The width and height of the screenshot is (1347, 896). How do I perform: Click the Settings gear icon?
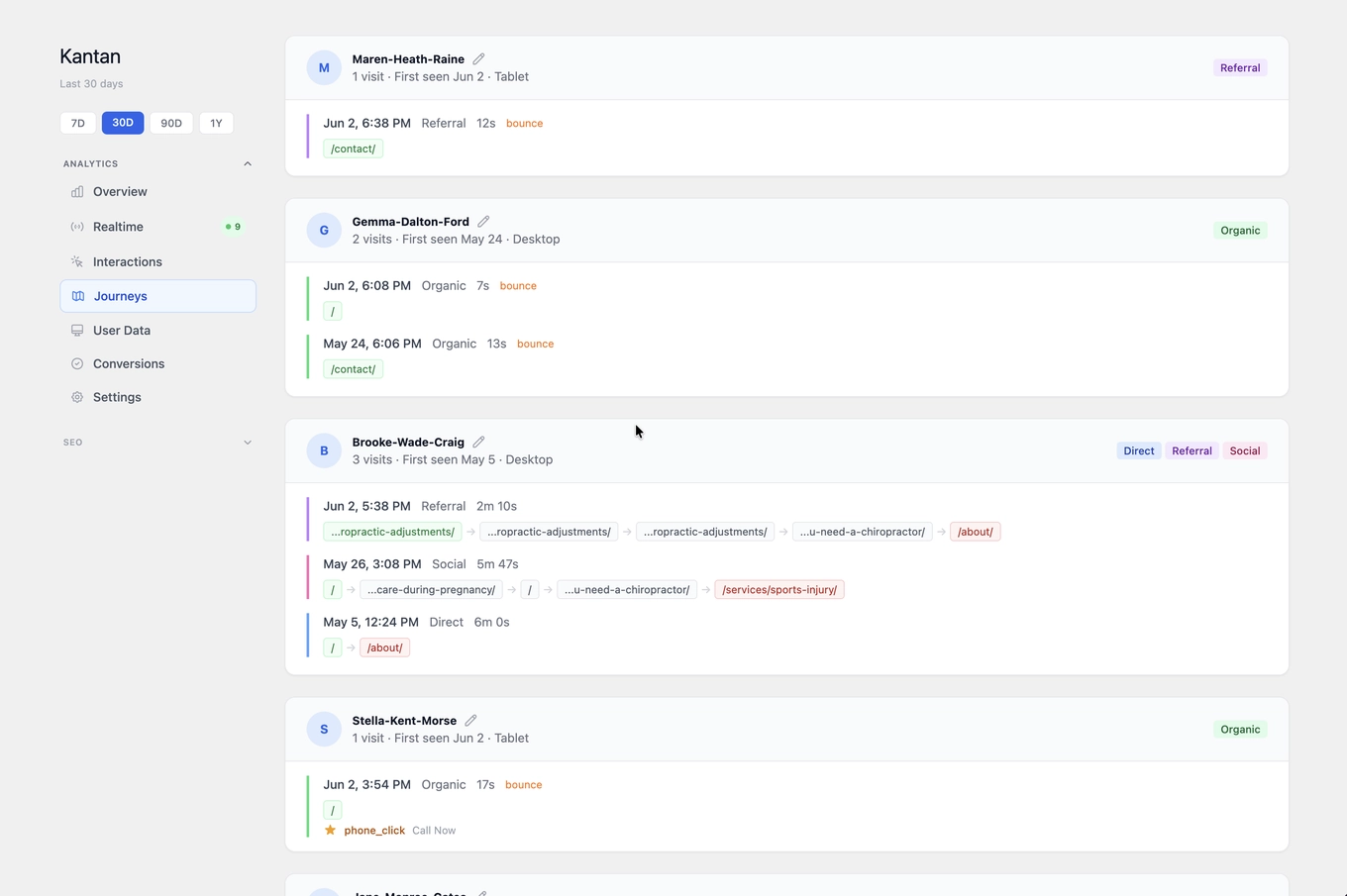click(77, 397)
